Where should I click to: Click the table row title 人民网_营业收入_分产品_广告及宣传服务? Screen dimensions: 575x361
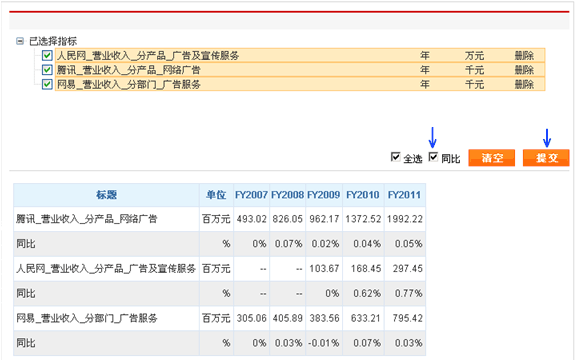(106, 269)
